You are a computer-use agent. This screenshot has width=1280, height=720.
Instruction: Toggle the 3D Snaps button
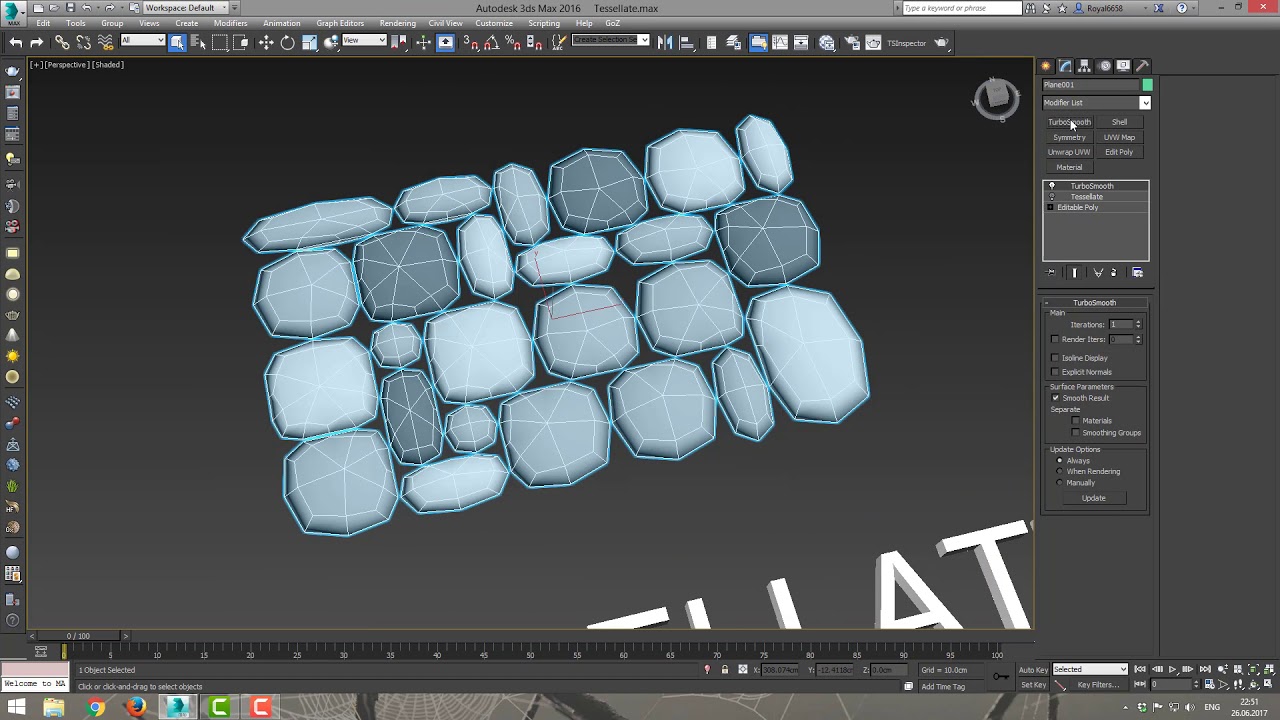[x=470, y=42]
